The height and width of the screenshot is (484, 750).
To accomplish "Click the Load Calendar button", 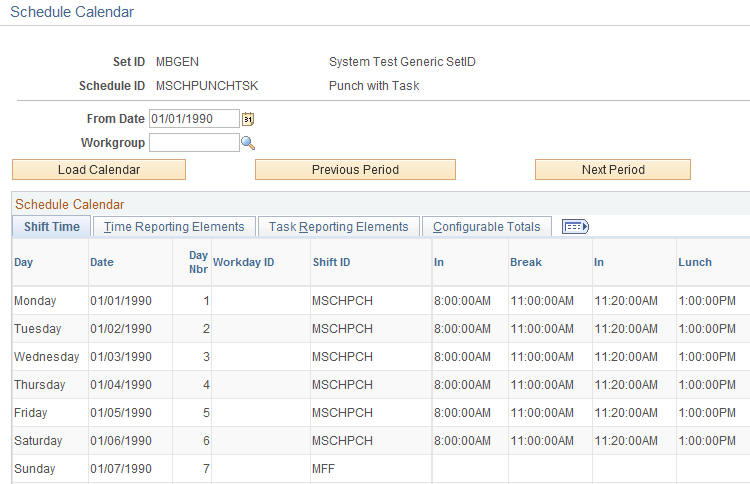I will (x=99, y=170).
